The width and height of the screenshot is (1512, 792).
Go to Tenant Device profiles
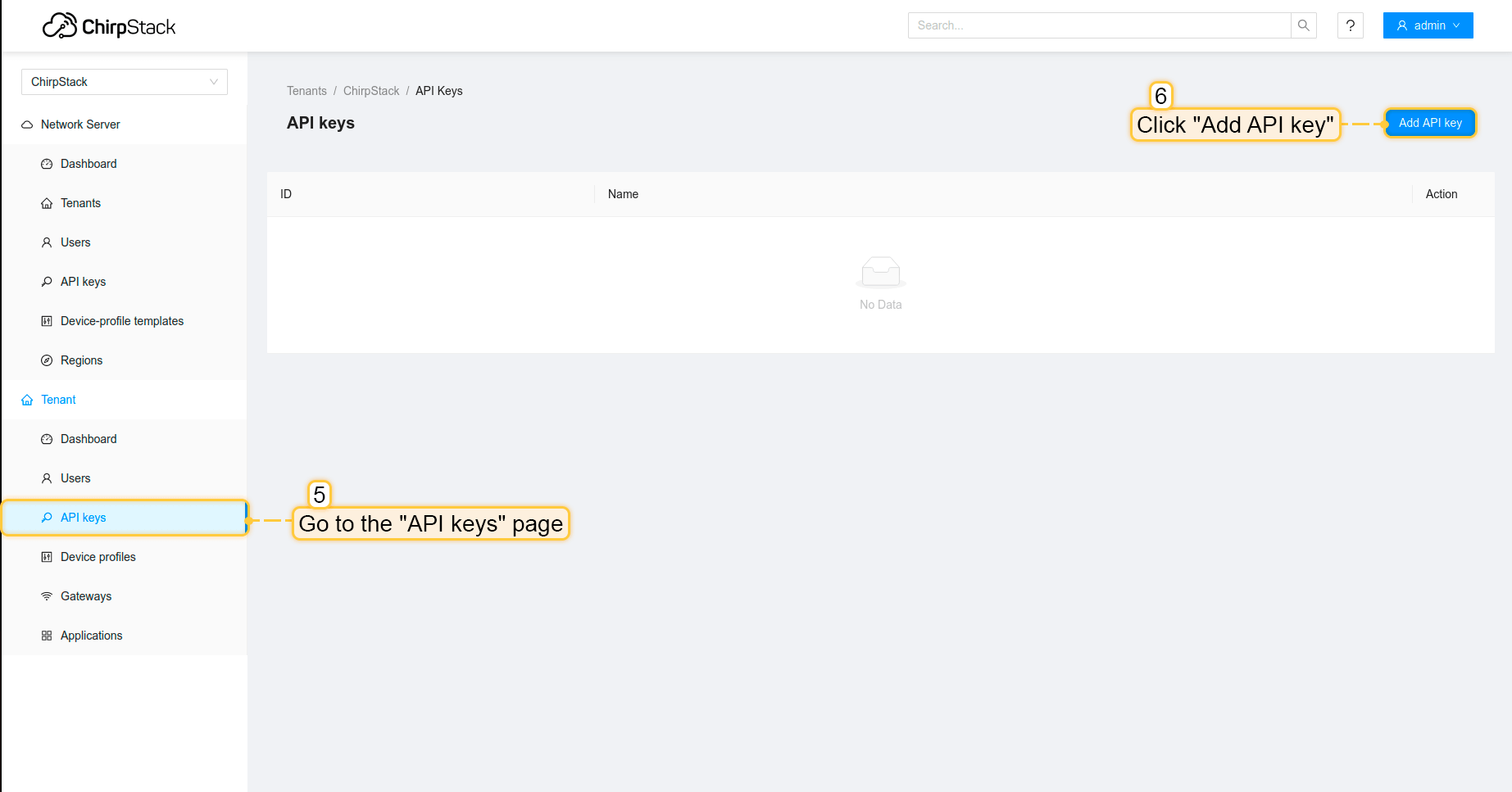pyautogui.click(x=98, y=557)
